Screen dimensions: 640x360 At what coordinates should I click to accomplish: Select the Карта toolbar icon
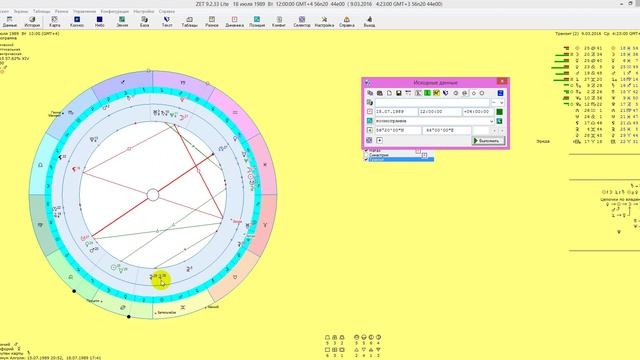(54, 22)
